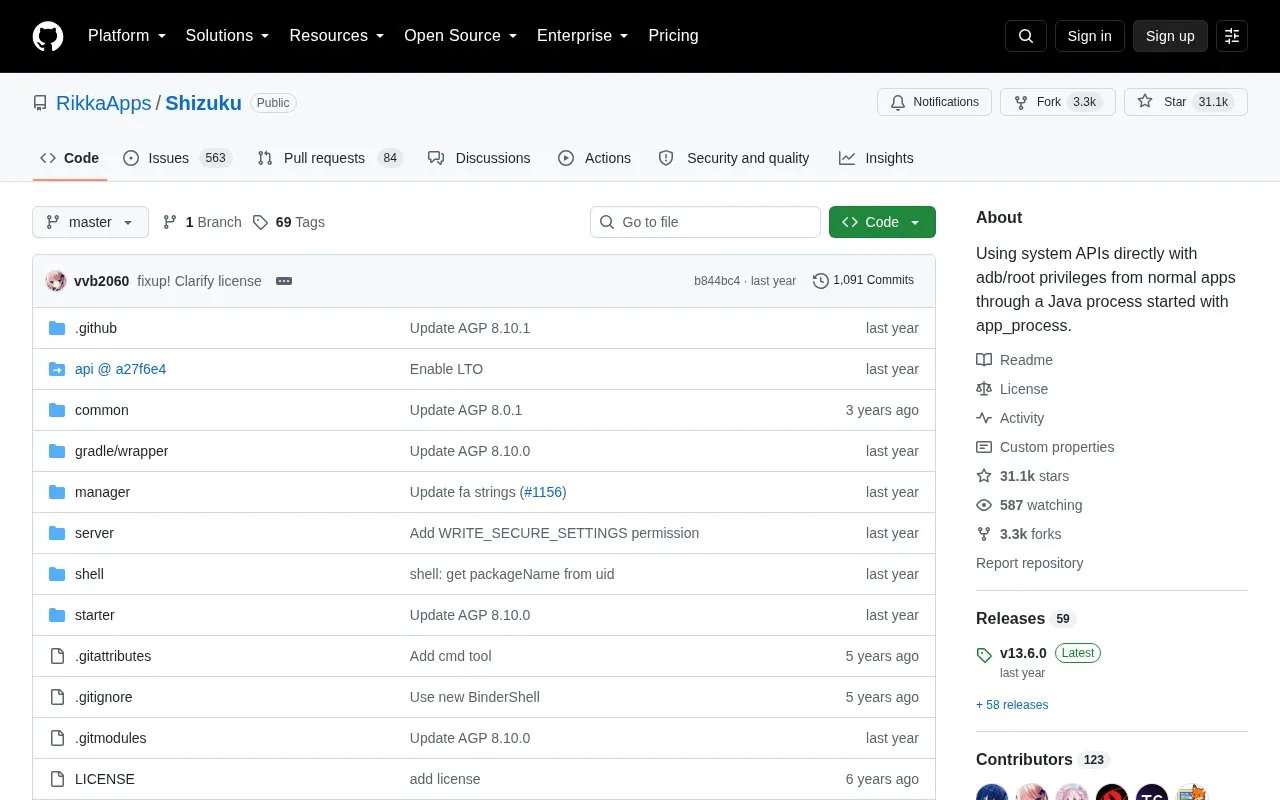
Task: Switch to the Issues tab
Action: 177,158
